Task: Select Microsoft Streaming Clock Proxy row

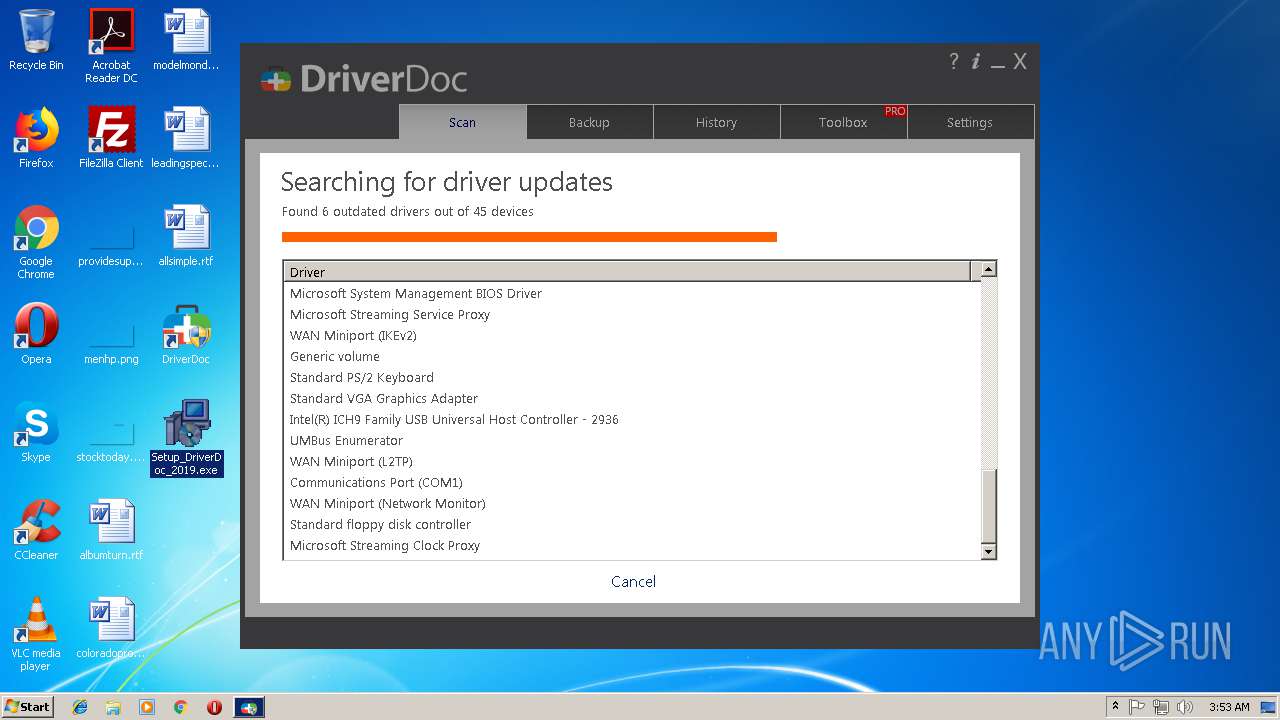Action: [632, 545]
